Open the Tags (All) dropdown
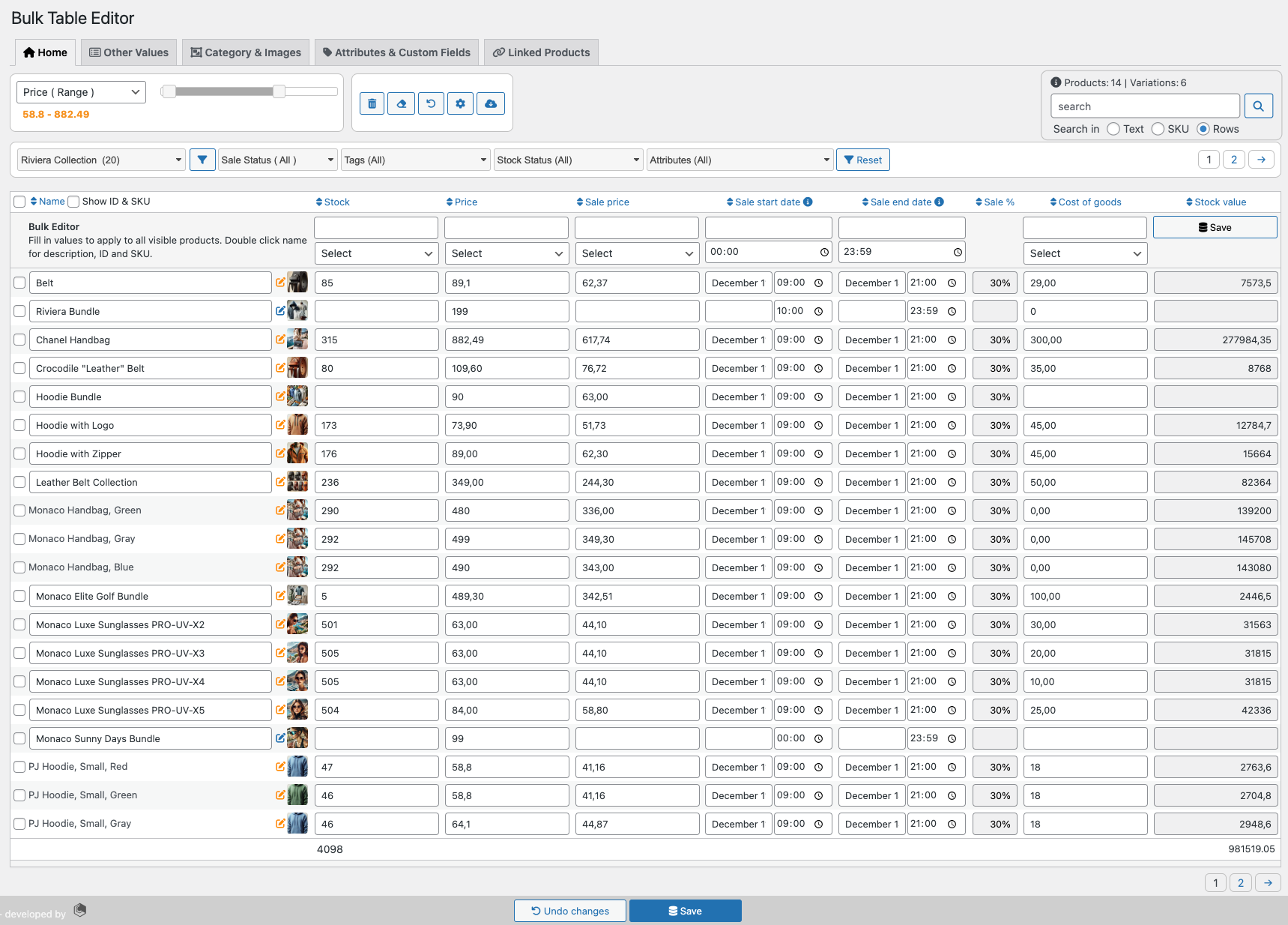 click(x=415, y=159)
